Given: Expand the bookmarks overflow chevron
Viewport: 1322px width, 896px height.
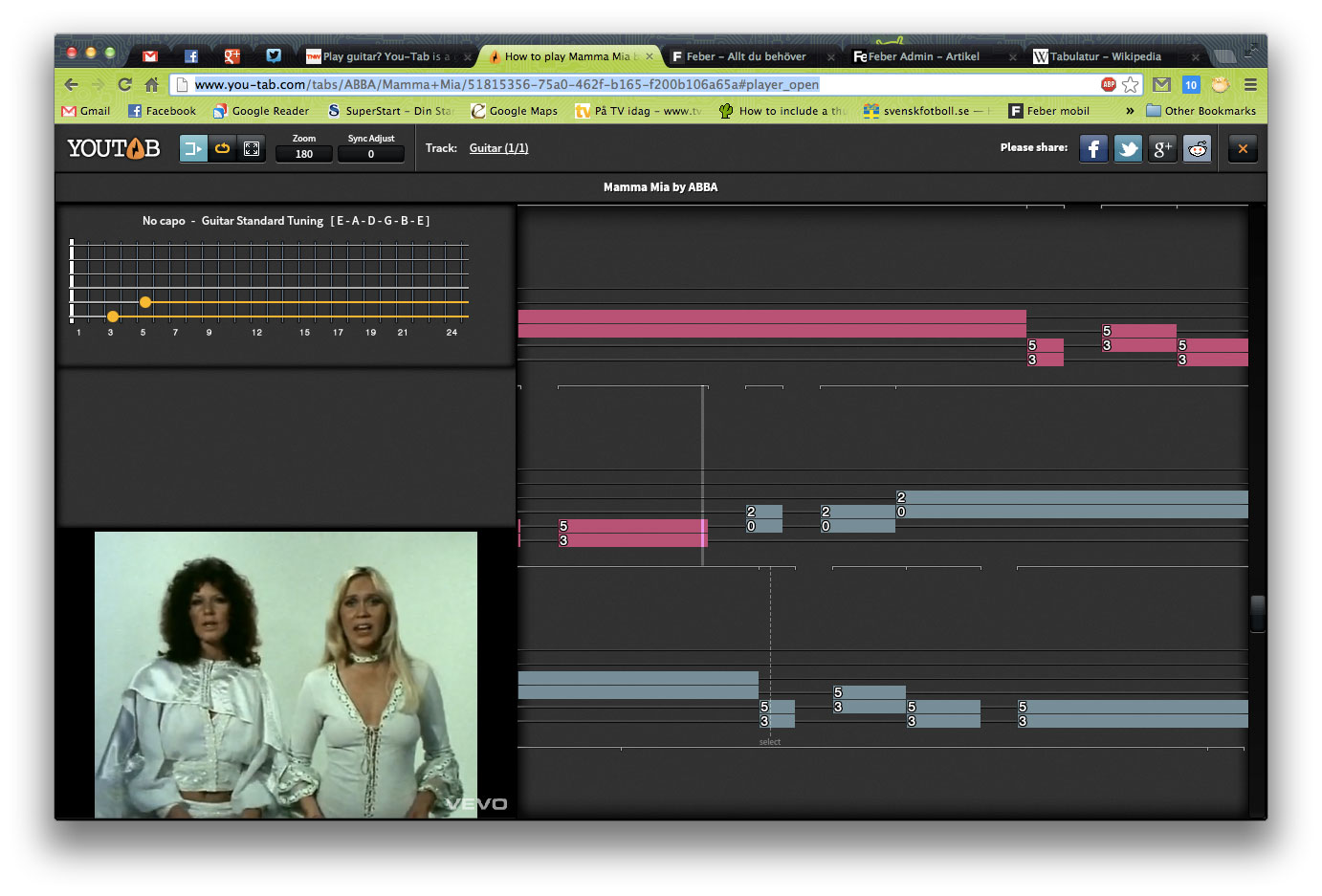Looking at the screenshot, I should [x=1130, y=111].
